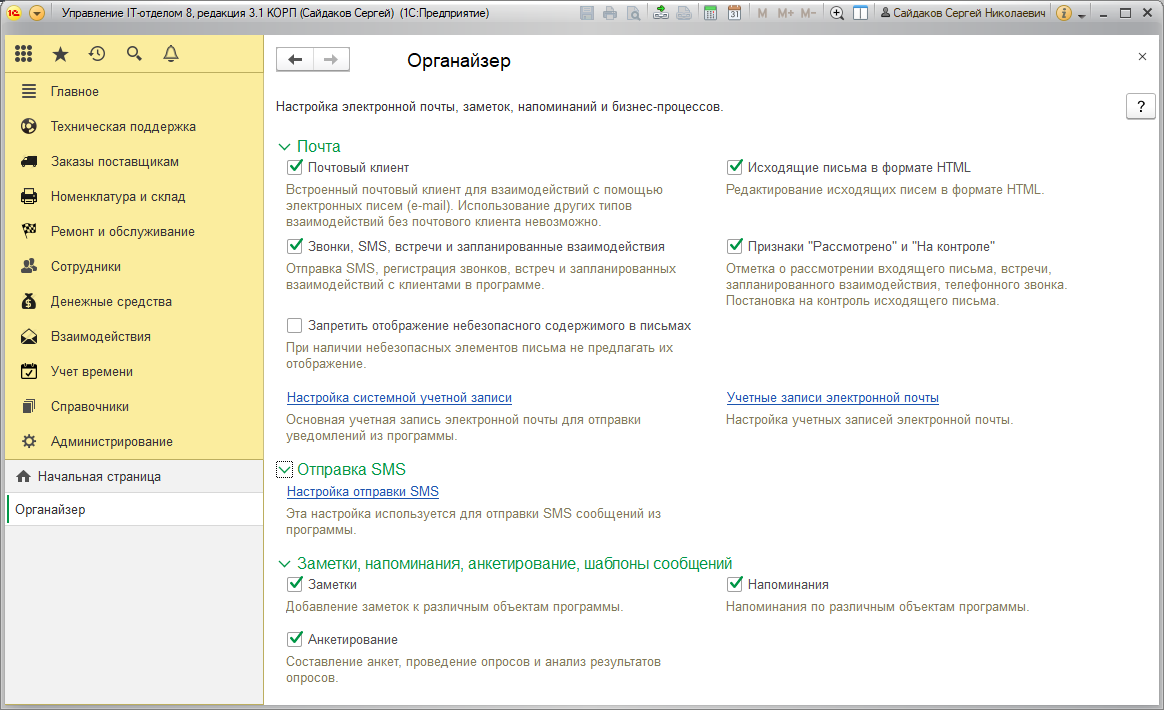Screen dimensions: 1164x710
Task: Open the notifications bell
Action: pos(171,53)
